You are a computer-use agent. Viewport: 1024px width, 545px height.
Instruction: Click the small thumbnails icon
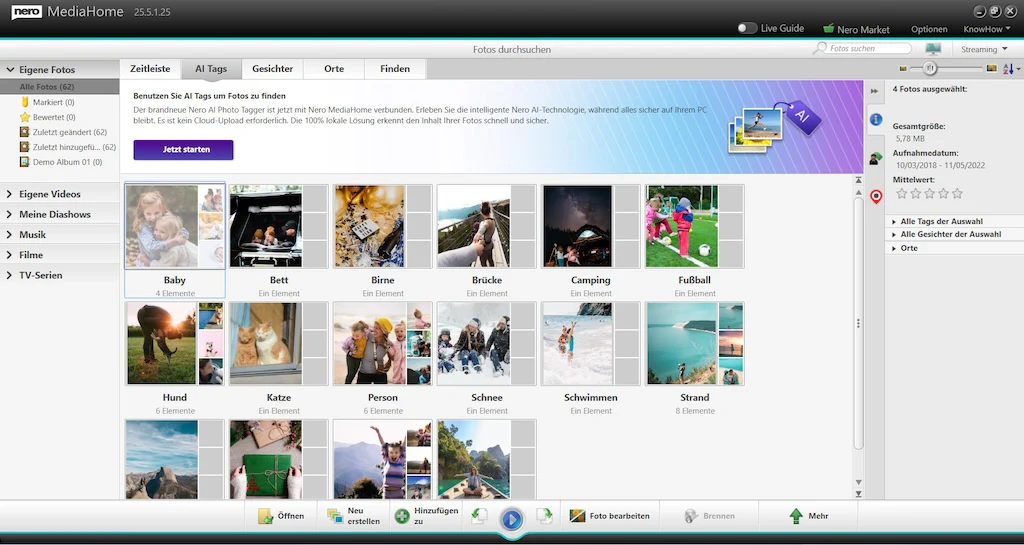[x=903, y=69]
